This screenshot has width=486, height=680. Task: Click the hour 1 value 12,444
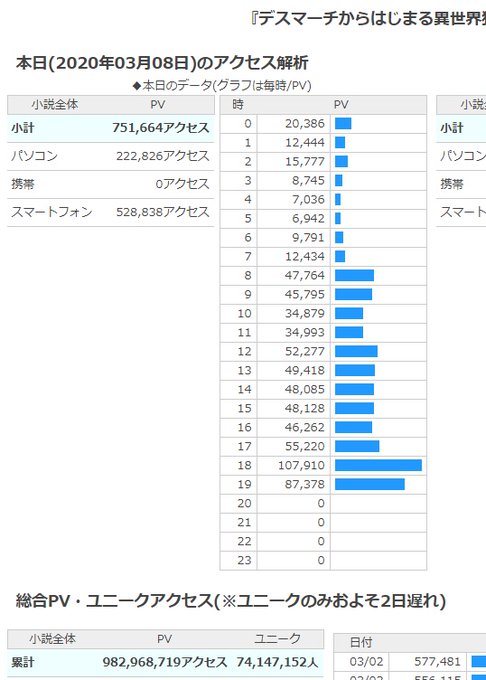[x=305, y=143]
